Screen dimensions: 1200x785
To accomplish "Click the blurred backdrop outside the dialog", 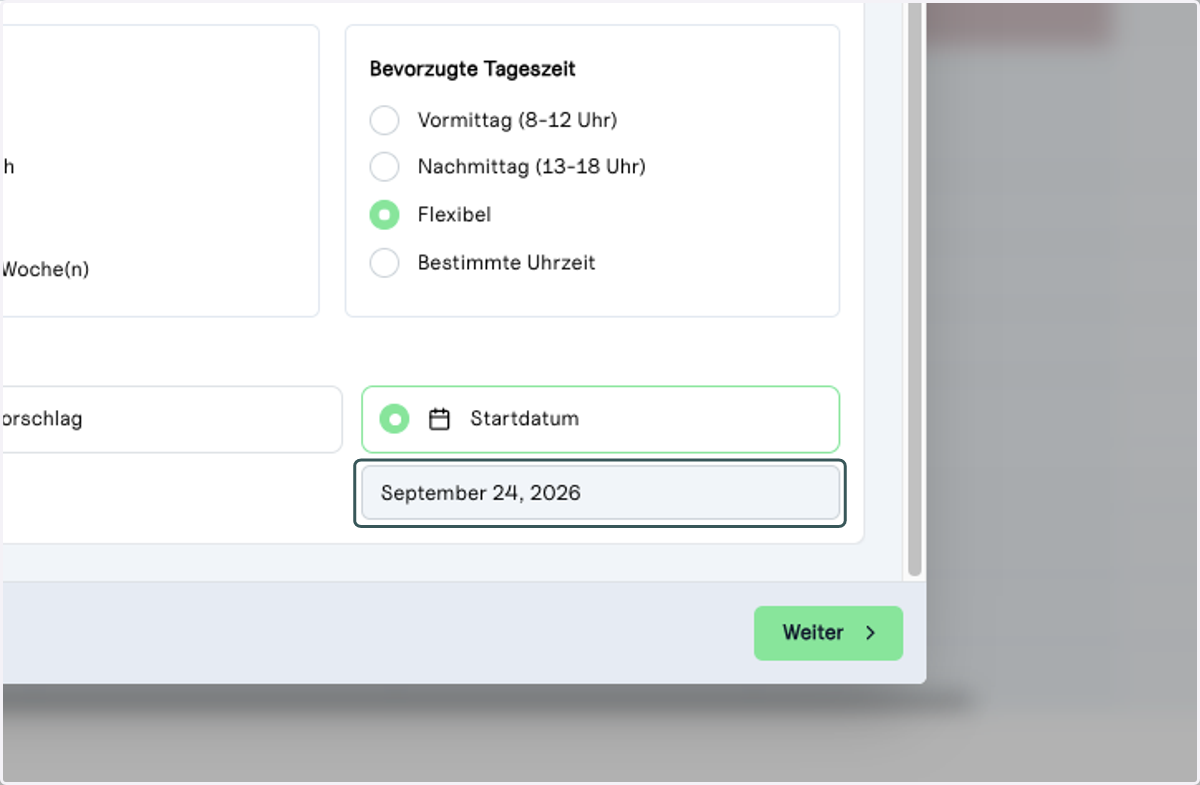I will pyautogui.click(x=1060, y=400).
